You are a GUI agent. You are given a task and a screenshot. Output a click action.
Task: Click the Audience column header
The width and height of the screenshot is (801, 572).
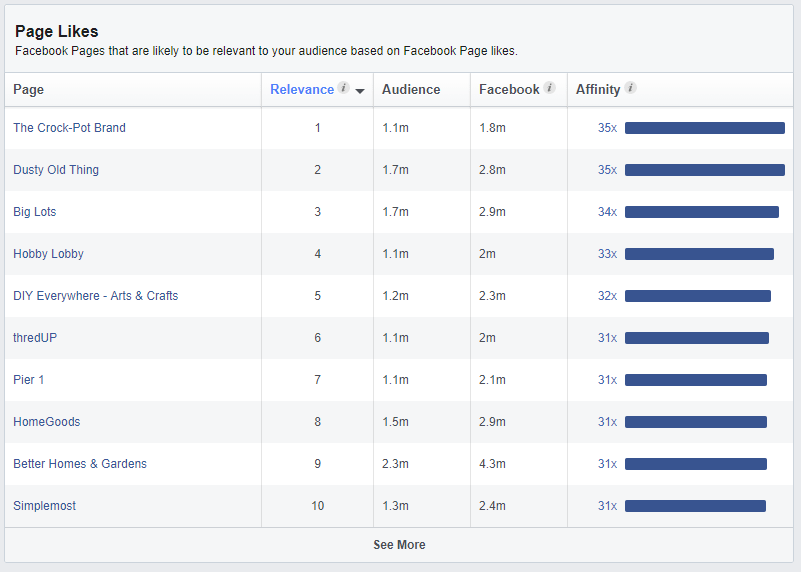point(411,89)
